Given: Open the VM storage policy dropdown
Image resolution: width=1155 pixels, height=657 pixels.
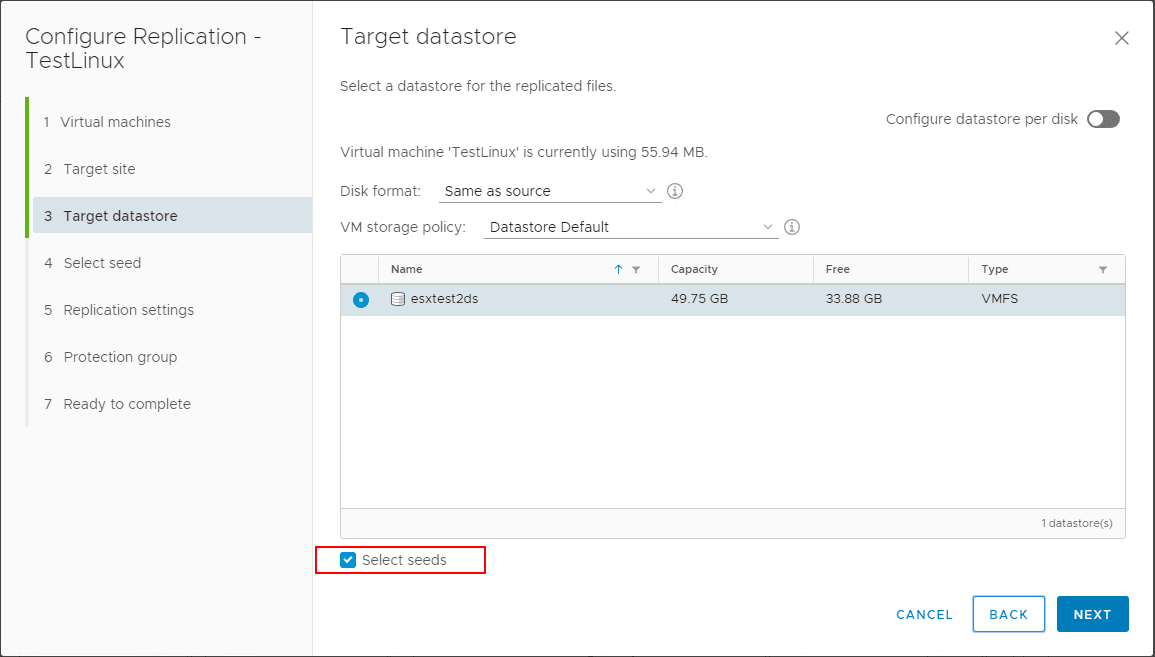Looking at the screenshot, I should pyautogui.click(x=630, y=227).
